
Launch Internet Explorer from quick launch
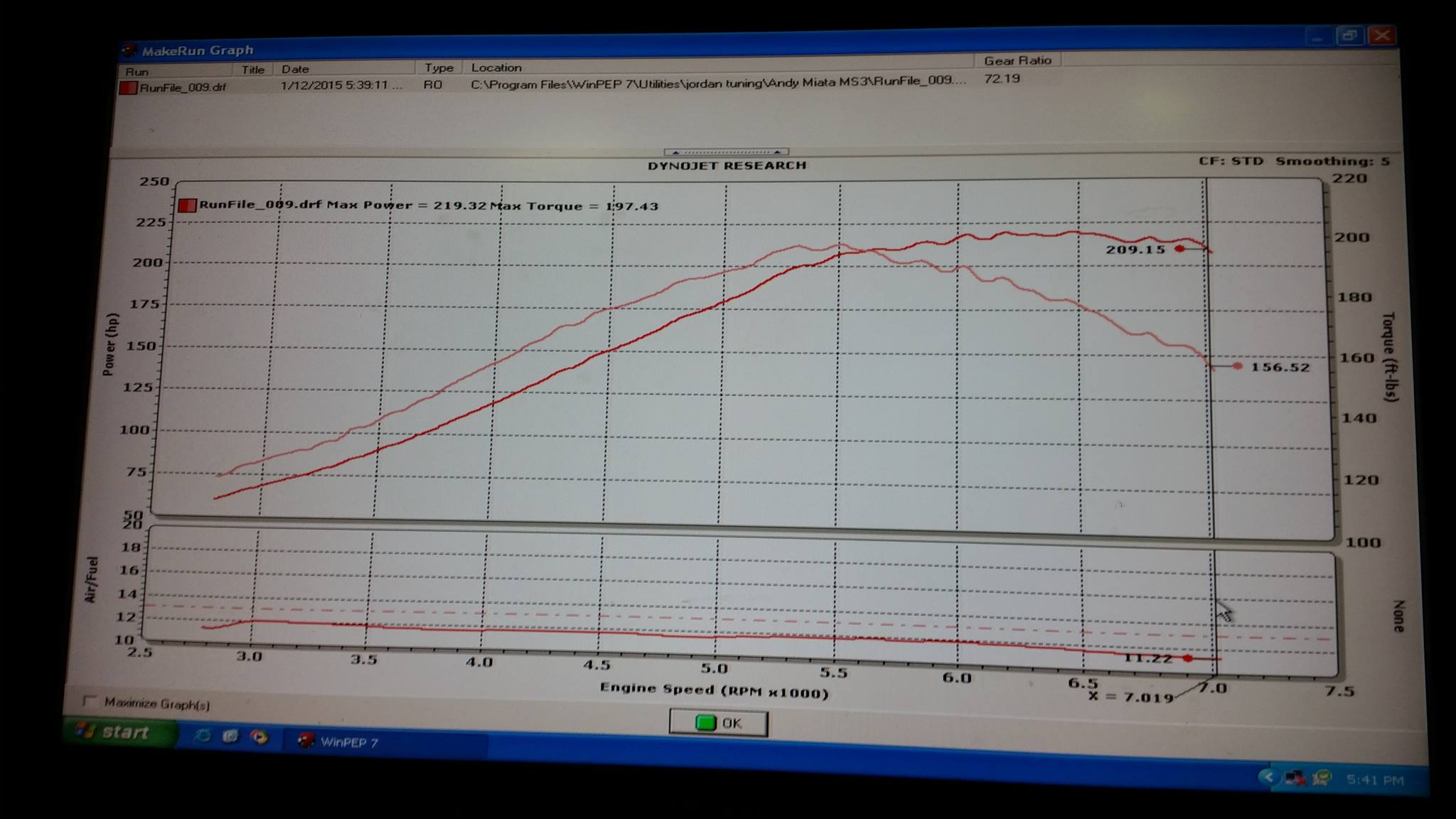point(203,735)
